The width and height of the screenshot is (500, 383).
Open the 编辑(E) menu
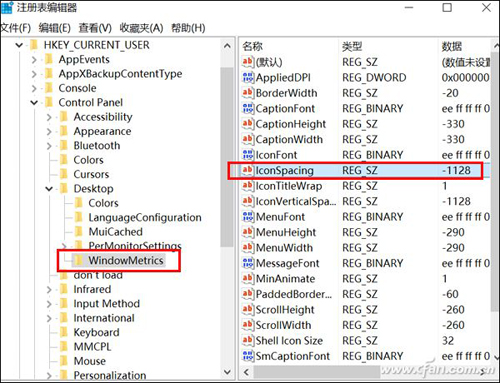[x=54, y=28]
